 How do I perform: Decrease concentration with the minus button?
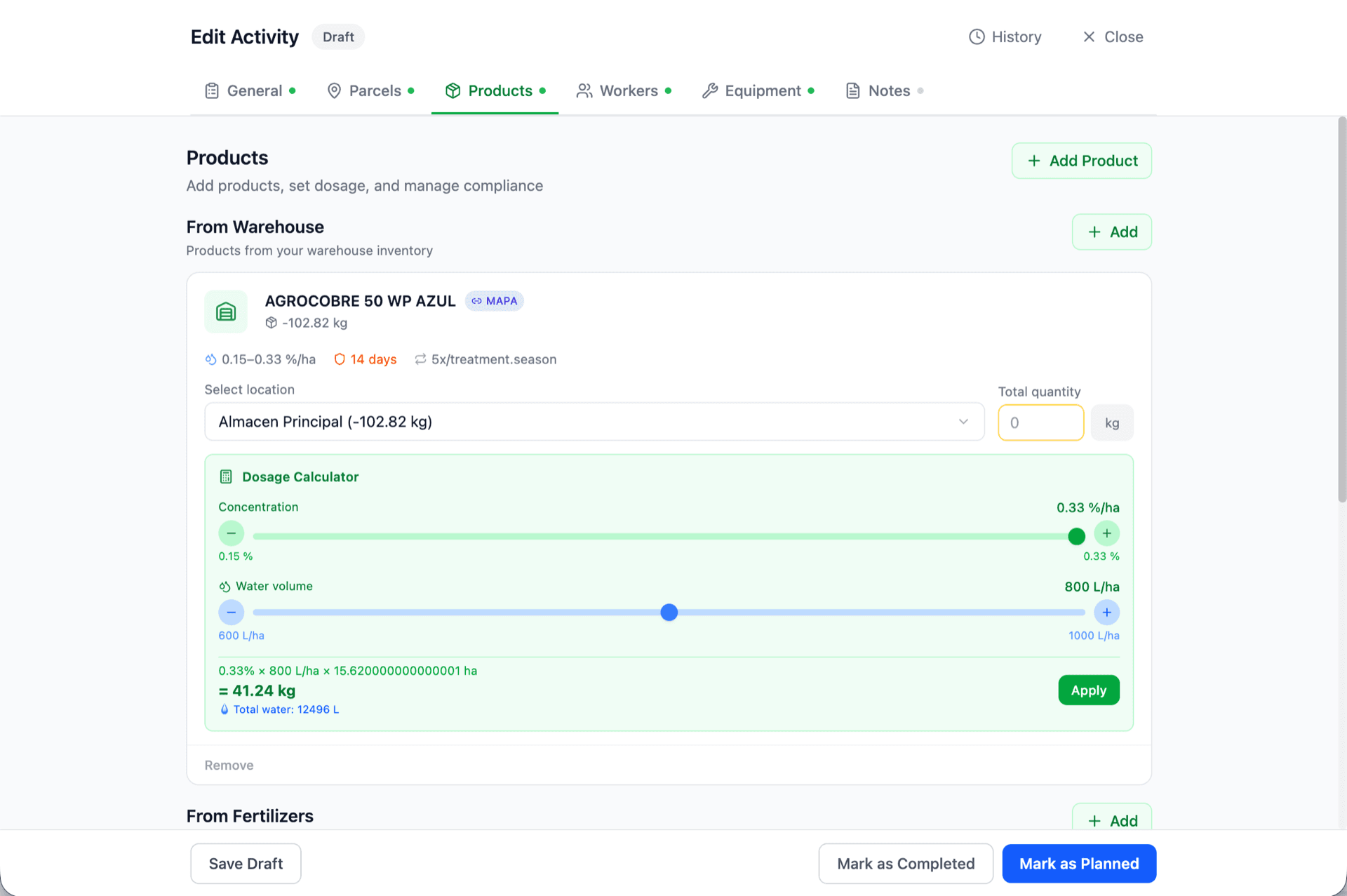(231, 533)
